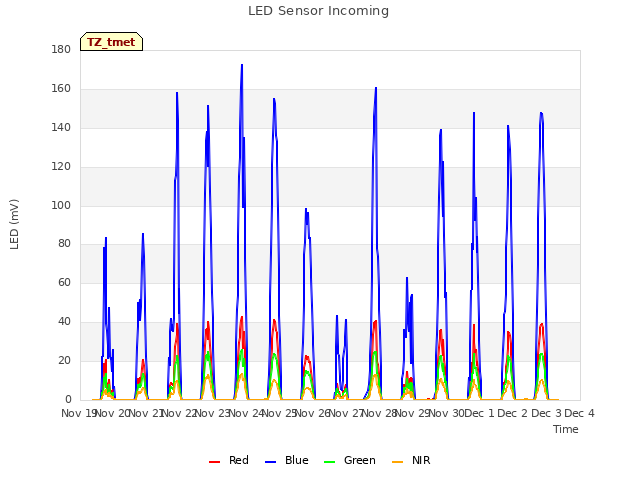Click the 180 y-axis tick label

61,49
